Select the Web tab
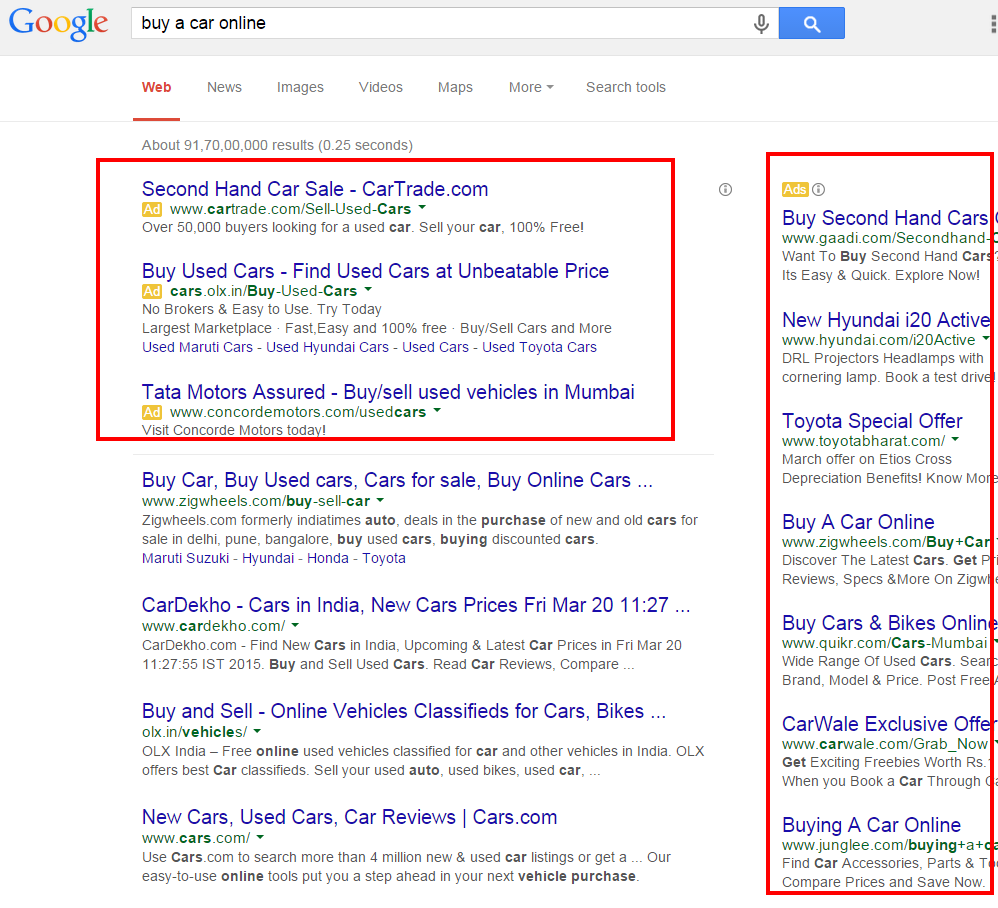998x908 pixels. click(x=157, y=87)
